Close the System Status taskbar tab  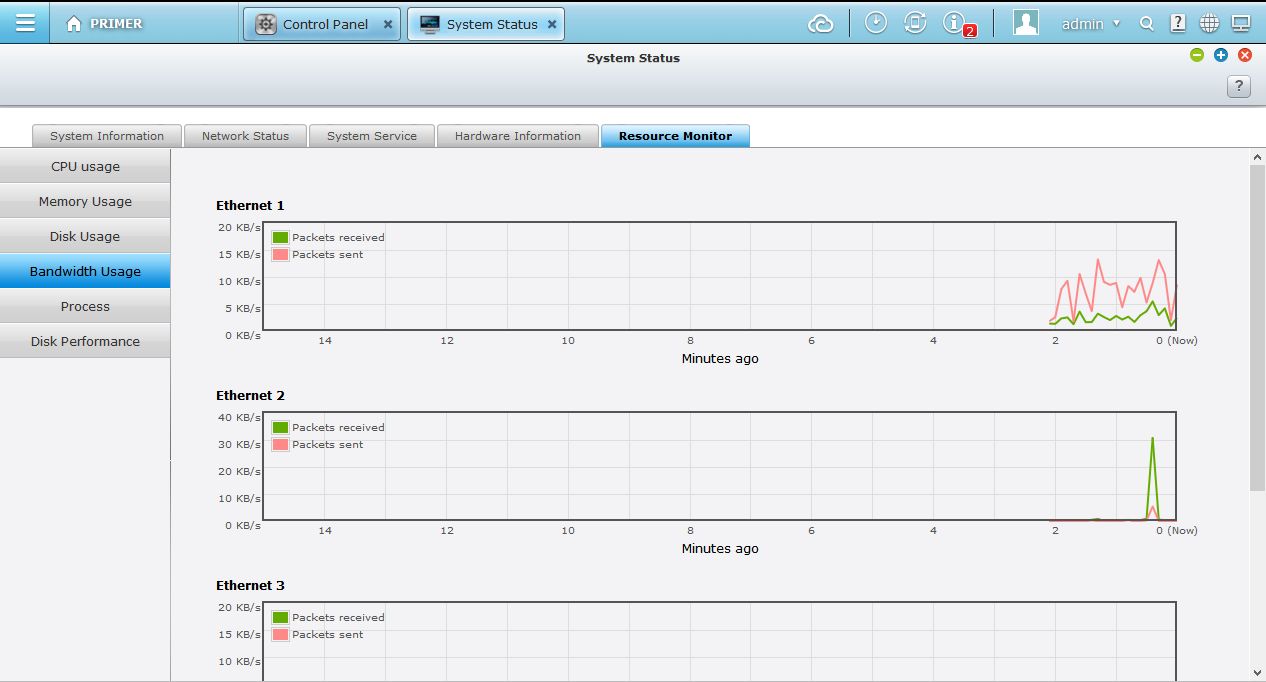click(551, 24)
